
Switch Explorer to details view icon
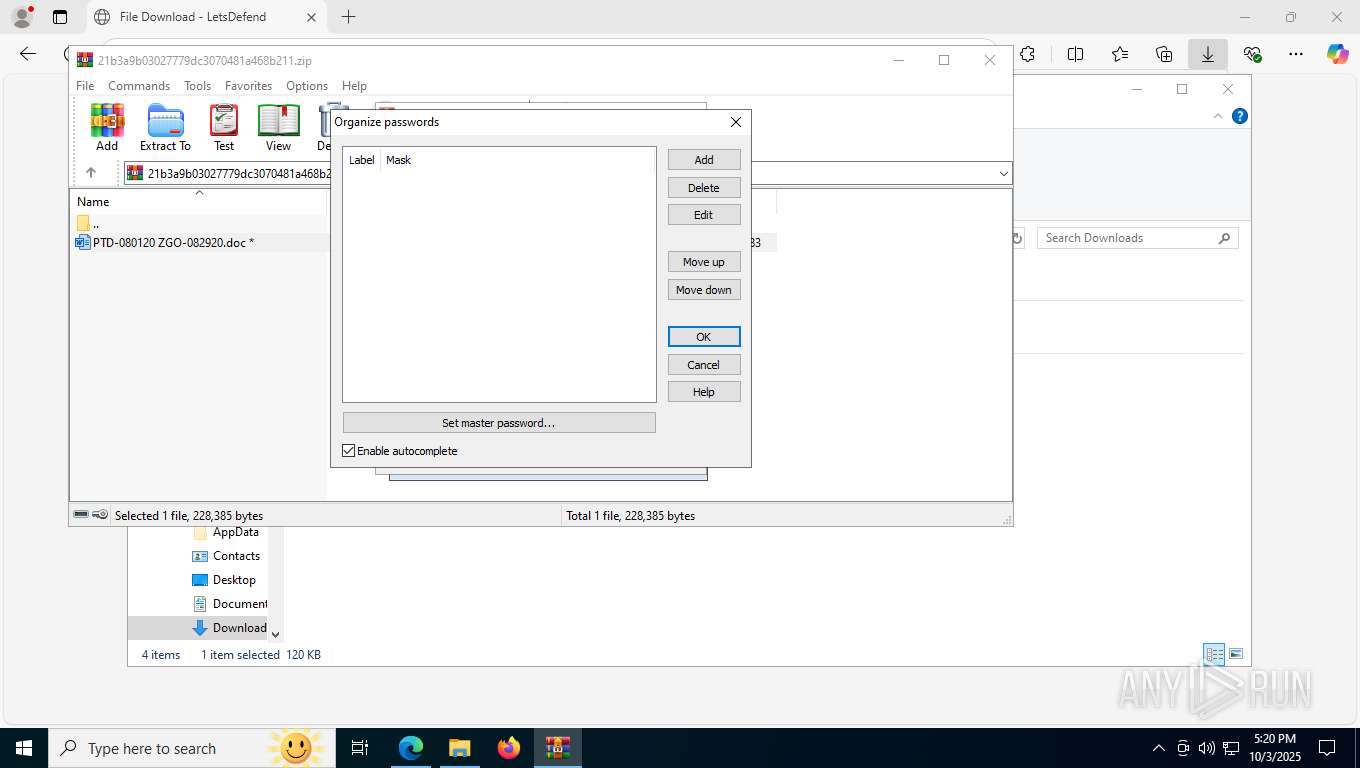coord(1214,655)
